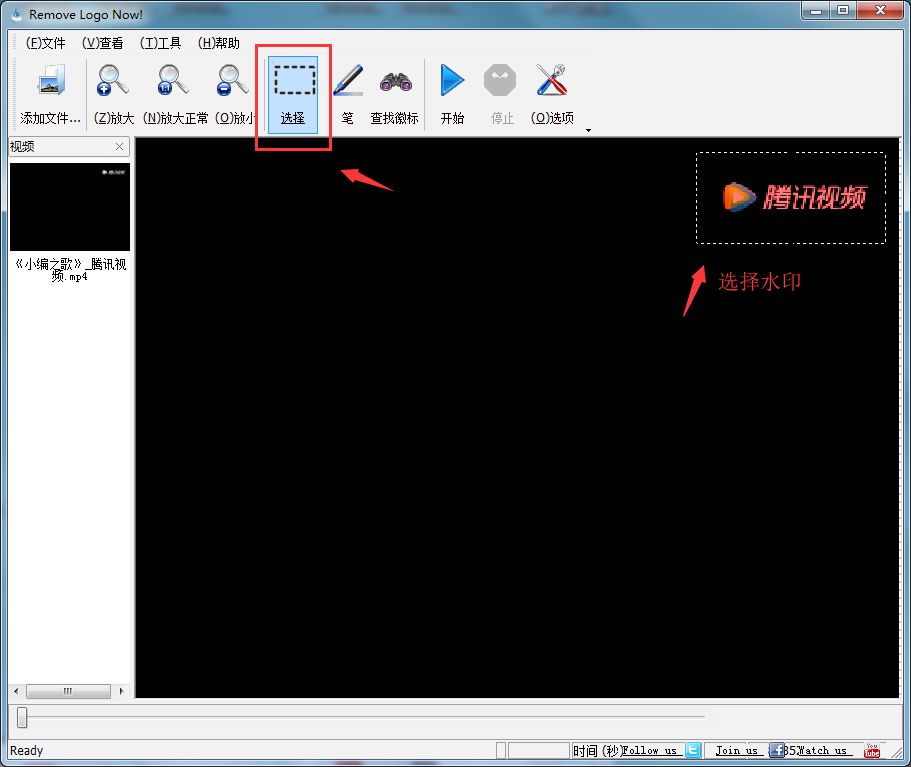911x767 pixels.
Task: Click the Watch us link
Action: coord(822,751)
